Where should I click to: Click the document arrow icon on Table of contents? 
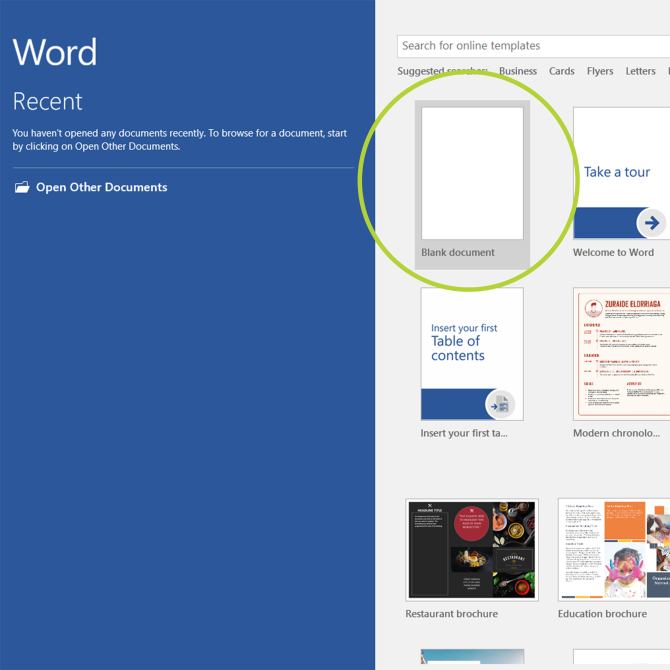point(500,404)
